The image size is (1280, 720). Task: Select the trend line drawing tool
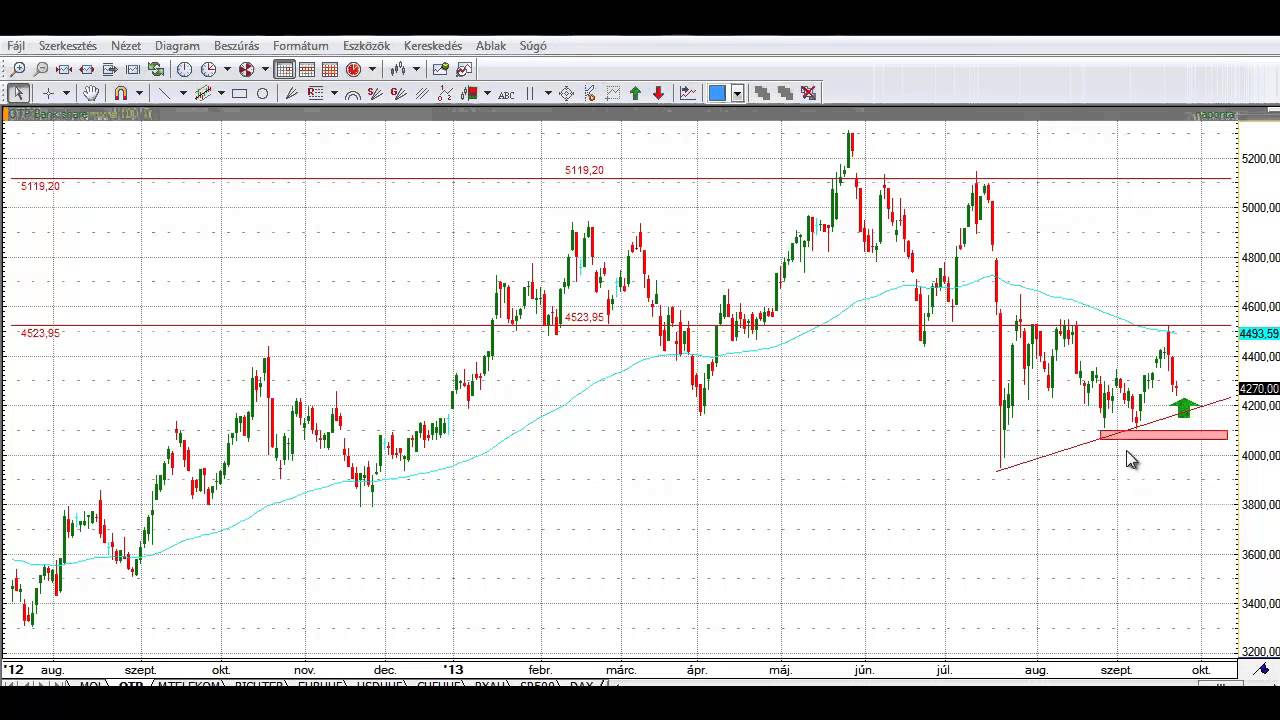point(164,93)
